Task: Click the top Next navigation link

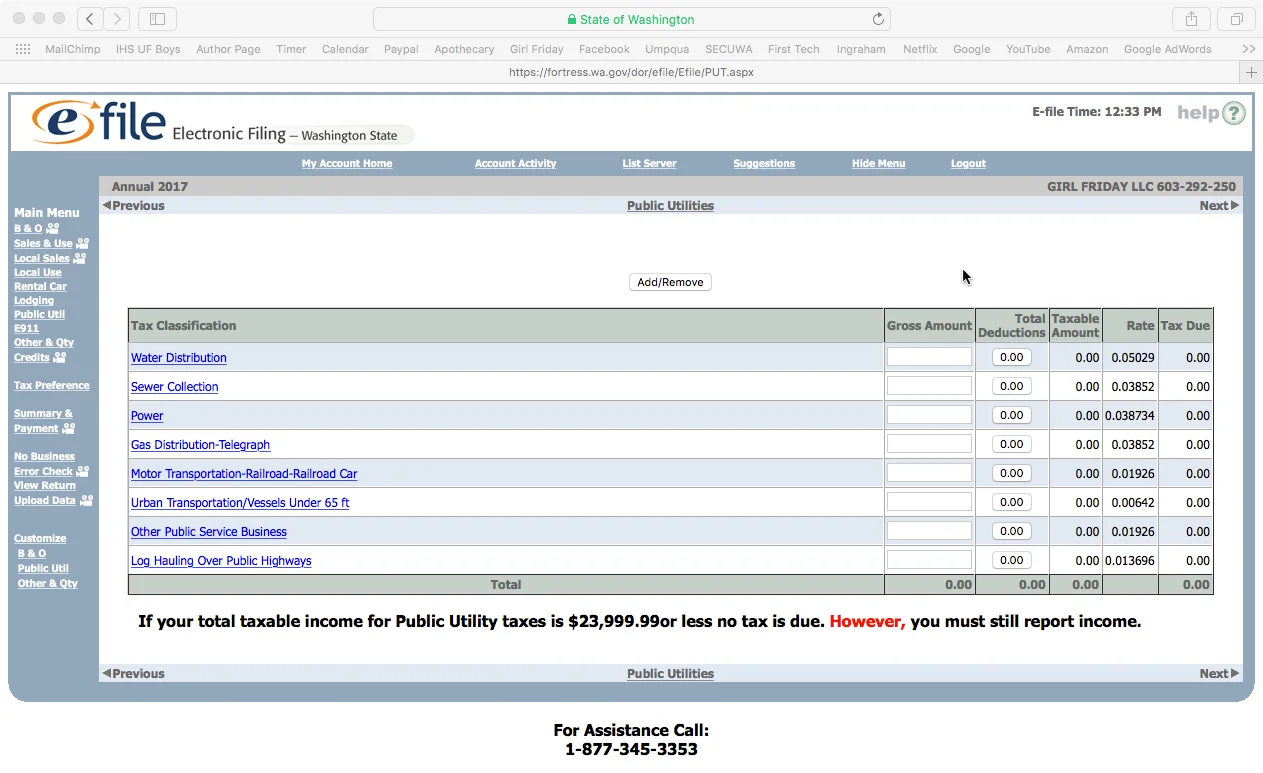Action: coord(1219,205)
